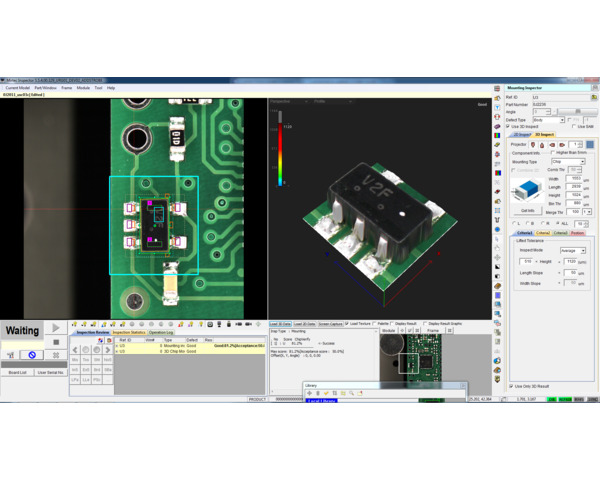
Task: Switch to the Inspection Statistics tab
Action: 128,332
